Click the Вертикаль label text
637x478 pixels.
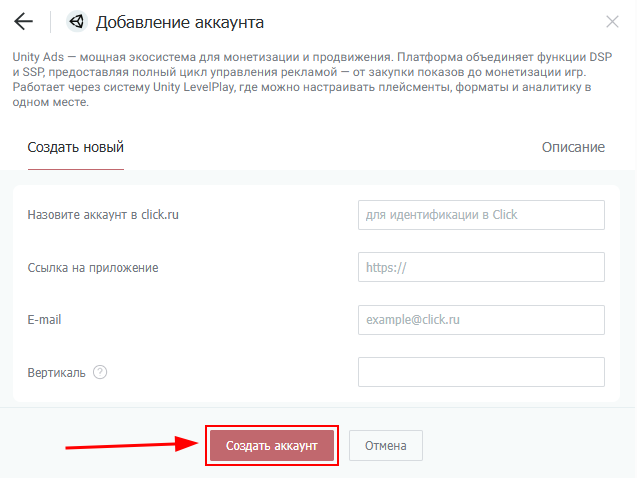coord(57,372)
